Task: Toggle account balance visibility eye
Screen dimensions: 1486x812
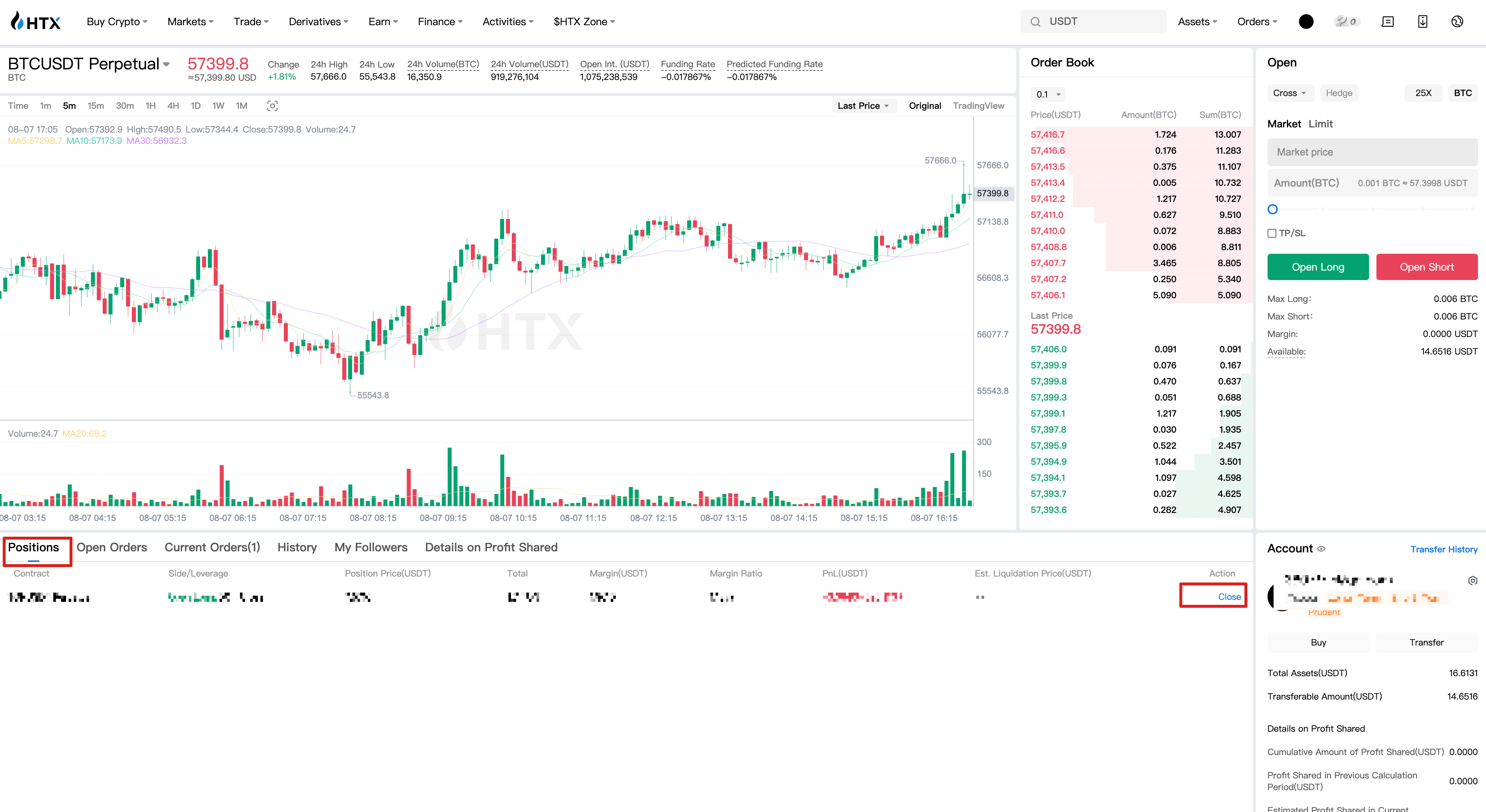Action: (x=1322, y=548)
